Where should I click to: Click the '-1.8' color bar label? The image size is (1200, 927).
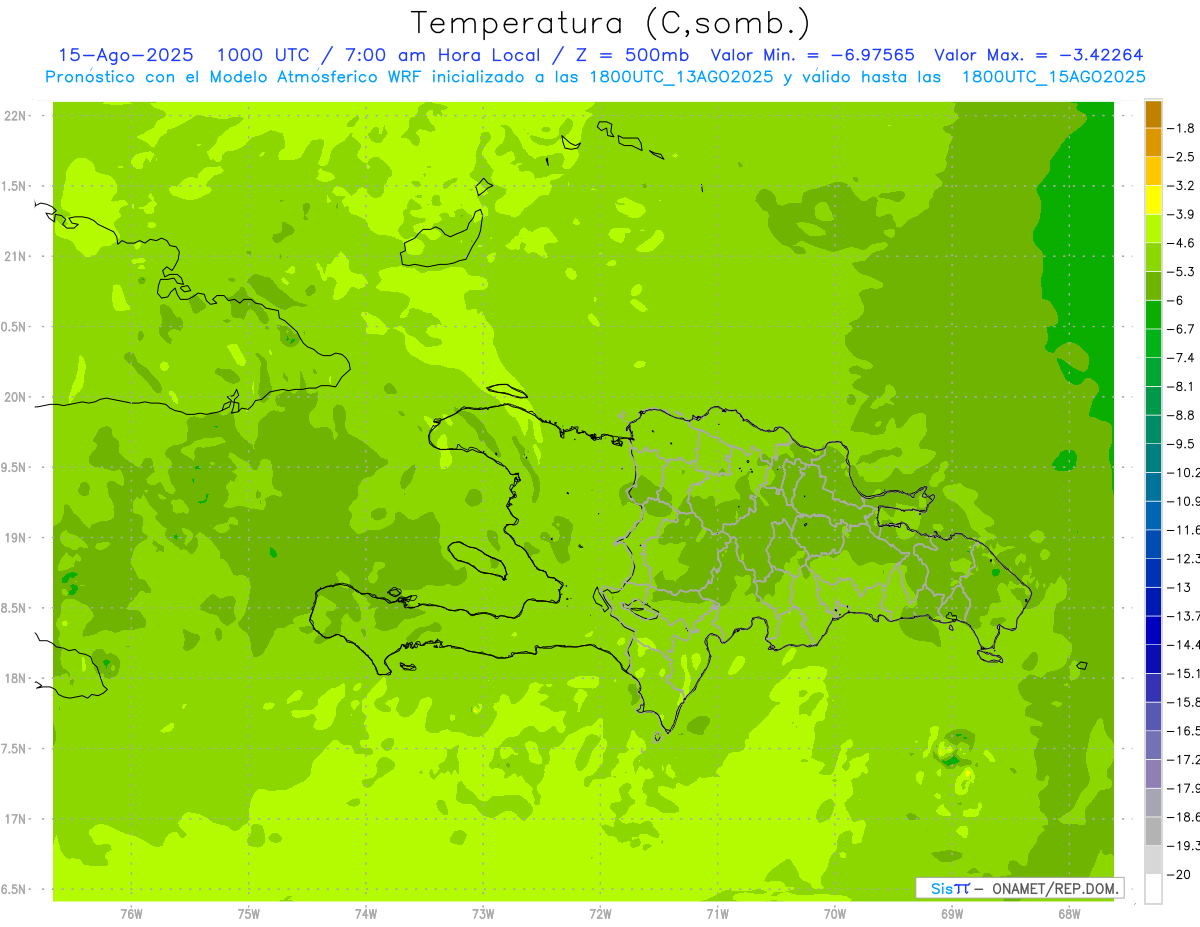pyautogui.click(x=1183, y=128)
